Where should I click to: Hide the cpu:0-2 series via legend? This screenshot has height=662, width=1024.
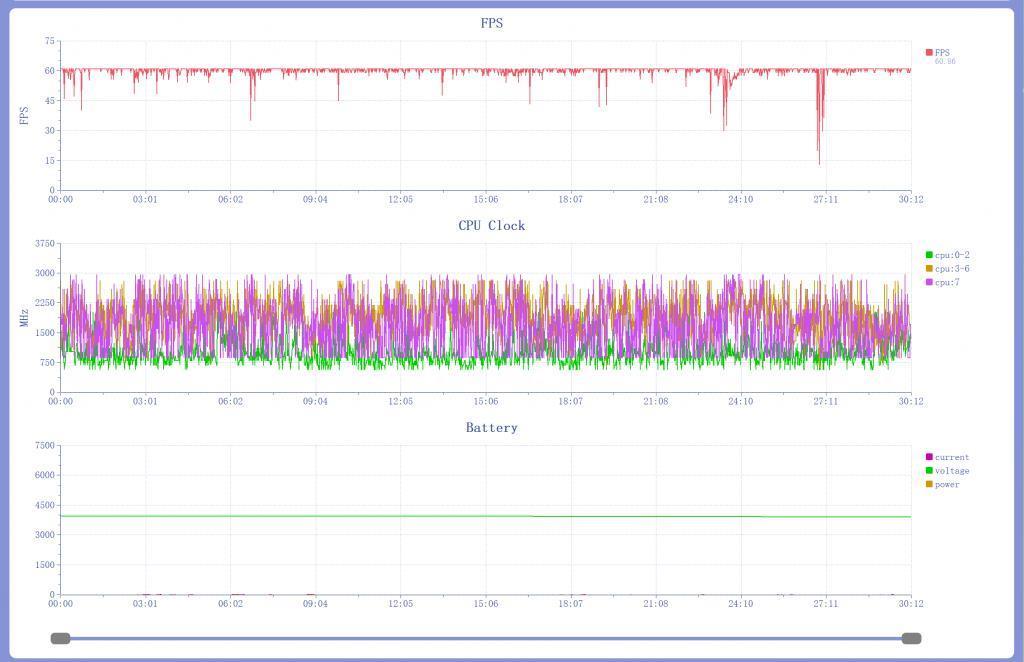tap(929, 255)
